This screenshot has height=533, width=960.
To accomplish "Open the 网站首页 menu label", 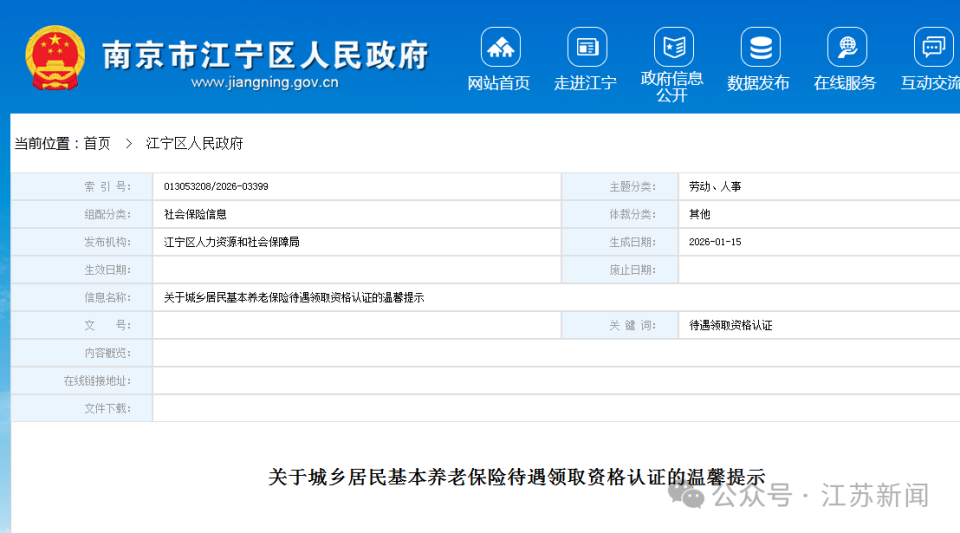I will tap(498, 83).
